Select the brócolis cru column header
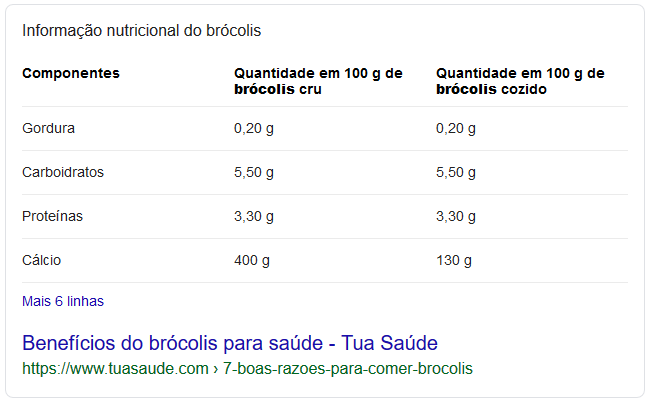Viewport: 651px width, 402px height. click(318, 81)
